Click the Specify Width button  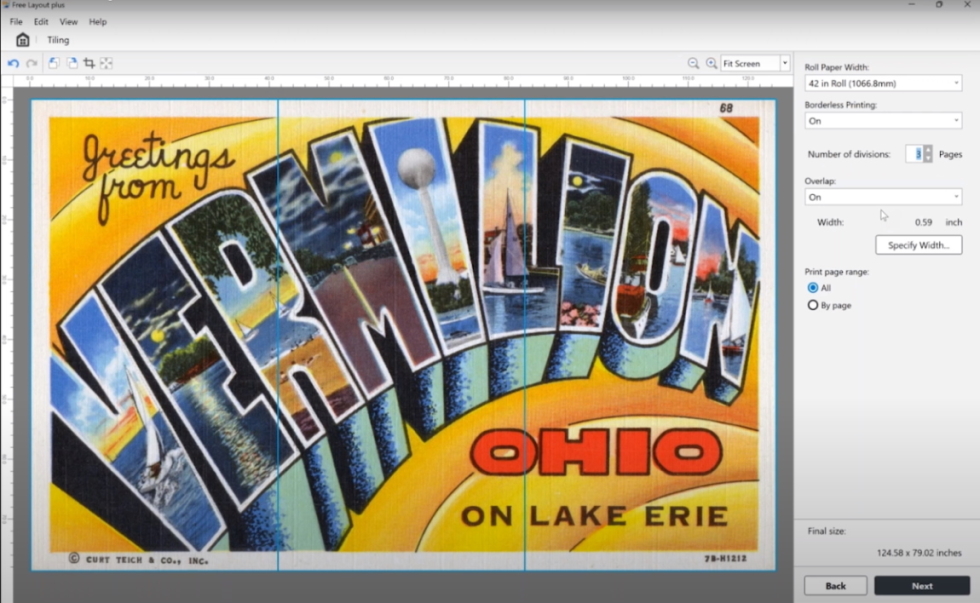click(x=918, y=244)
